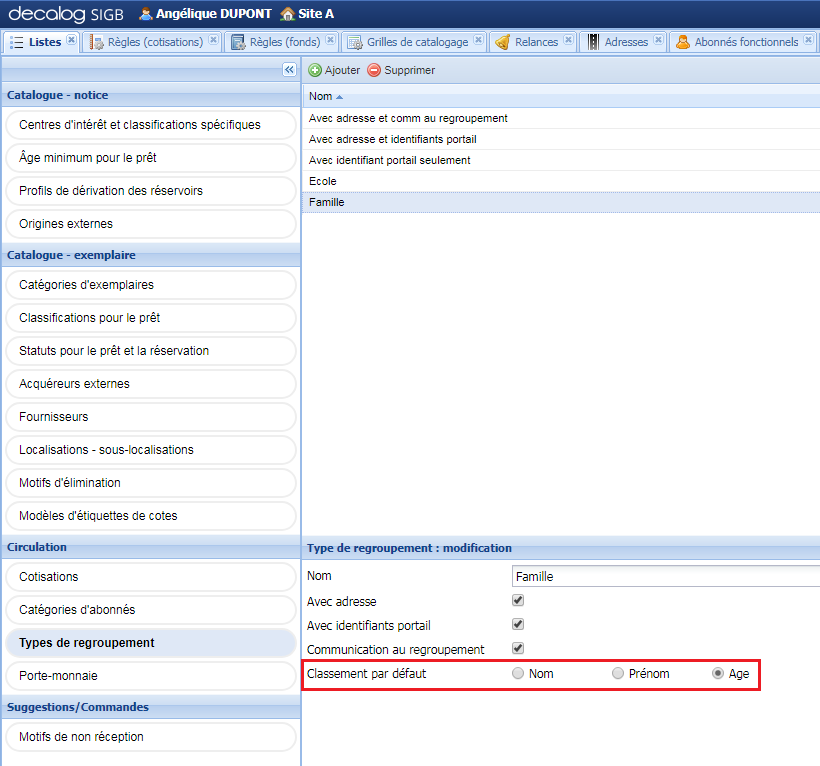Select the Nom radio button
The width and height of the screenshot is (820, 766).
point(518,674)
